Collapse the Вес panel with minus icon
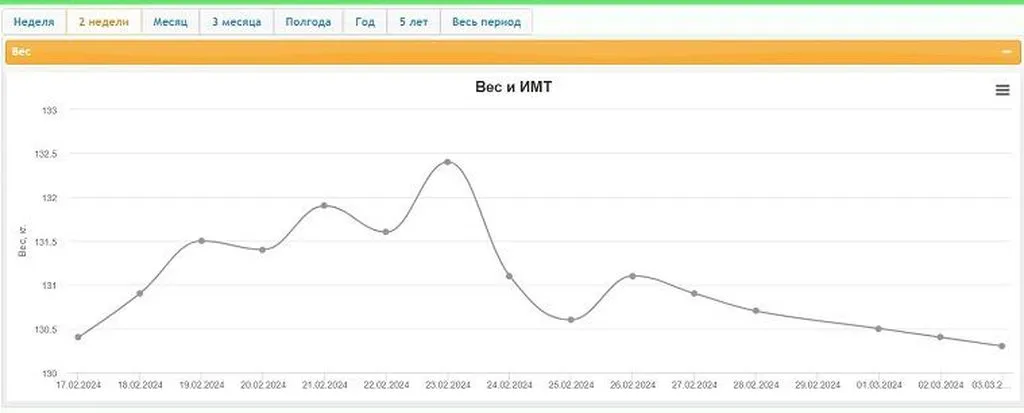The height and width of the screenshot is (413, 1024). (x=1006, y=51)
